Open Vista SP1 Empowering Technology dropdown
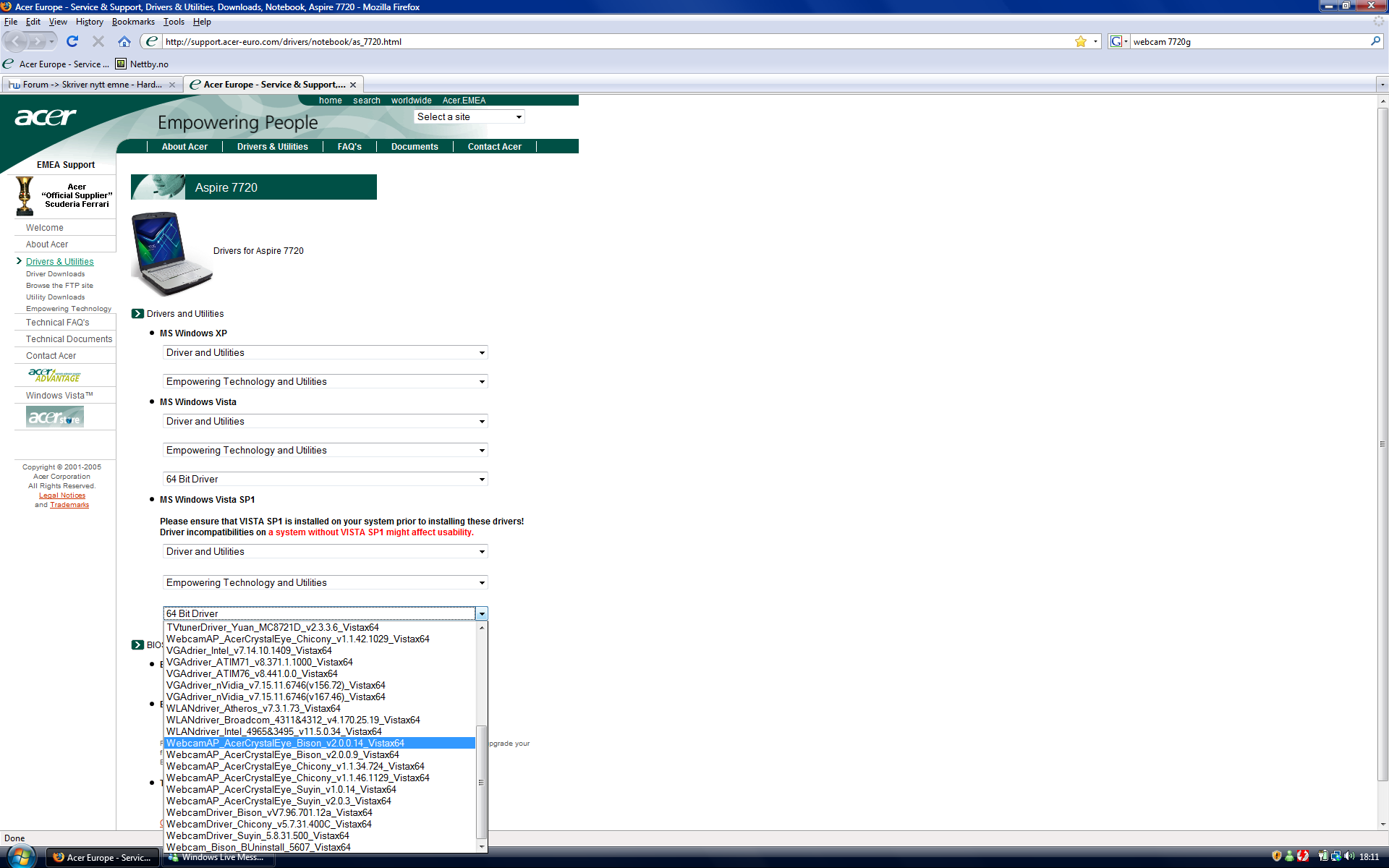1389x868 pixels. click(x=326, y=582)
